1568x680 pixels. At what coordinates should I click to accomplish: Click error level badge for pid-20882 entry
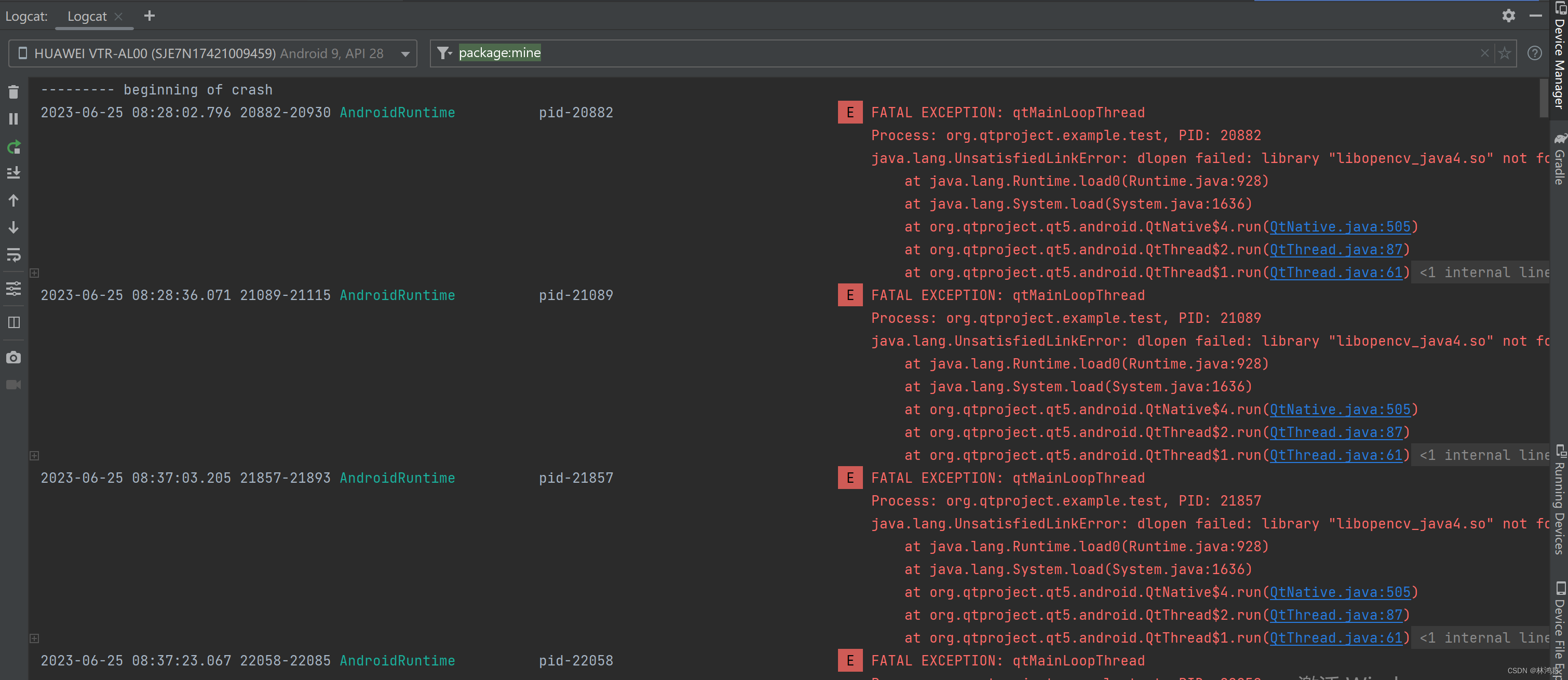coord(850,112)
